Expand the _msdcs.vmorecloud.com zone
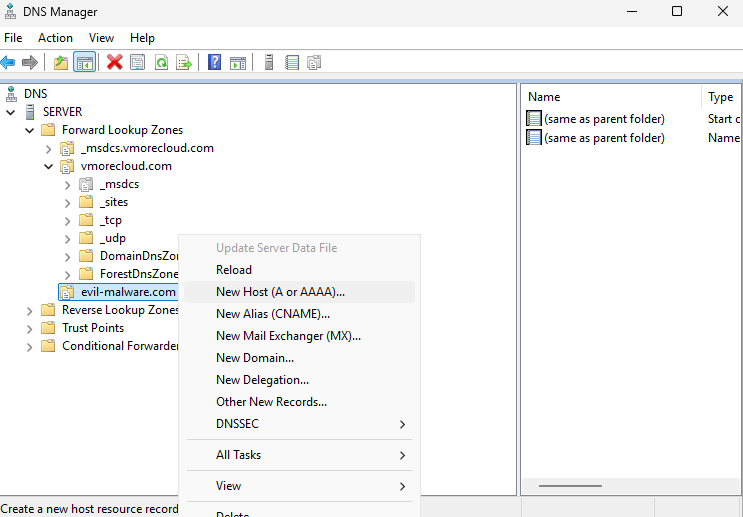The height and width of the screenshot is (517, 743). (48, 149)
